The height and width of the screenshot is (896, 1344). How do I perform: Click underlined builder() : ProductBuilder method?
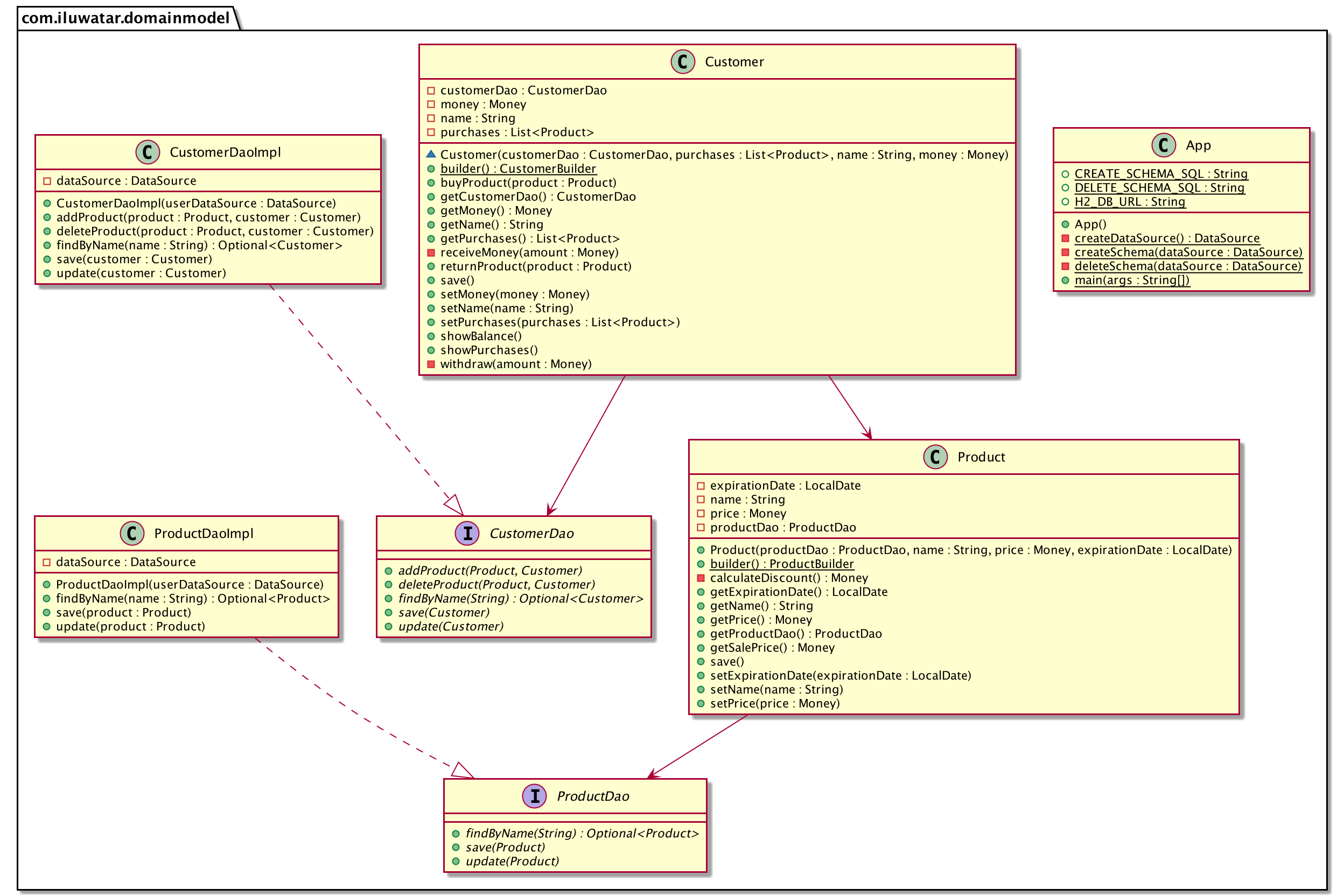pos(782,564)
